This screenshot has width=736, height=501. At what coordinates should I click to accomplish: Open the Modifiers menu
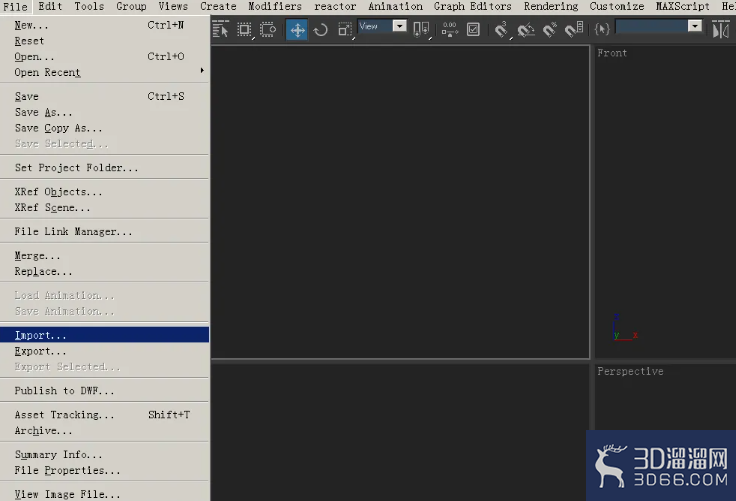(275, 6)
